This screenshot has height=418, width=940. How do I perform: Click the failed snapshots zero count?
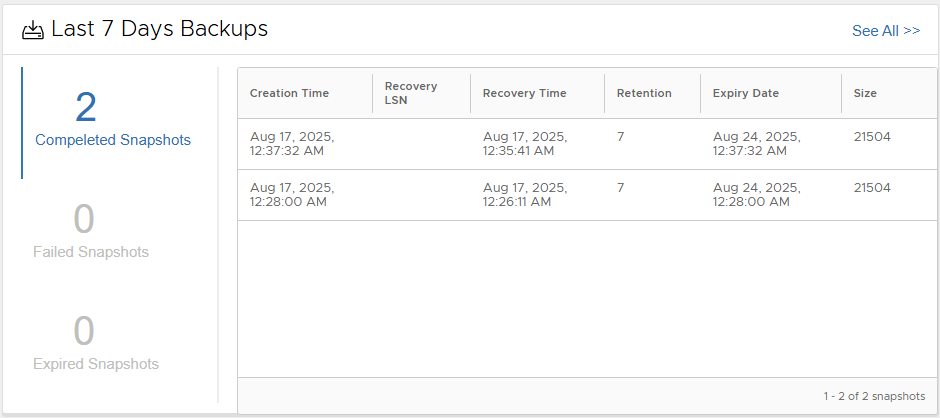point(85,219)
